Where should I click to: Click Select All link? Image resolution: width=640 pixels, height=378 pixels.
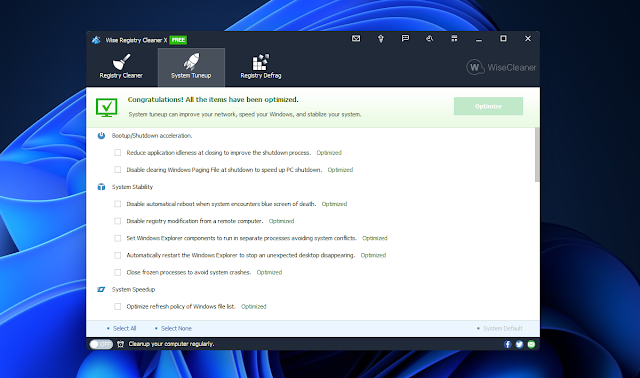(124, 328)
